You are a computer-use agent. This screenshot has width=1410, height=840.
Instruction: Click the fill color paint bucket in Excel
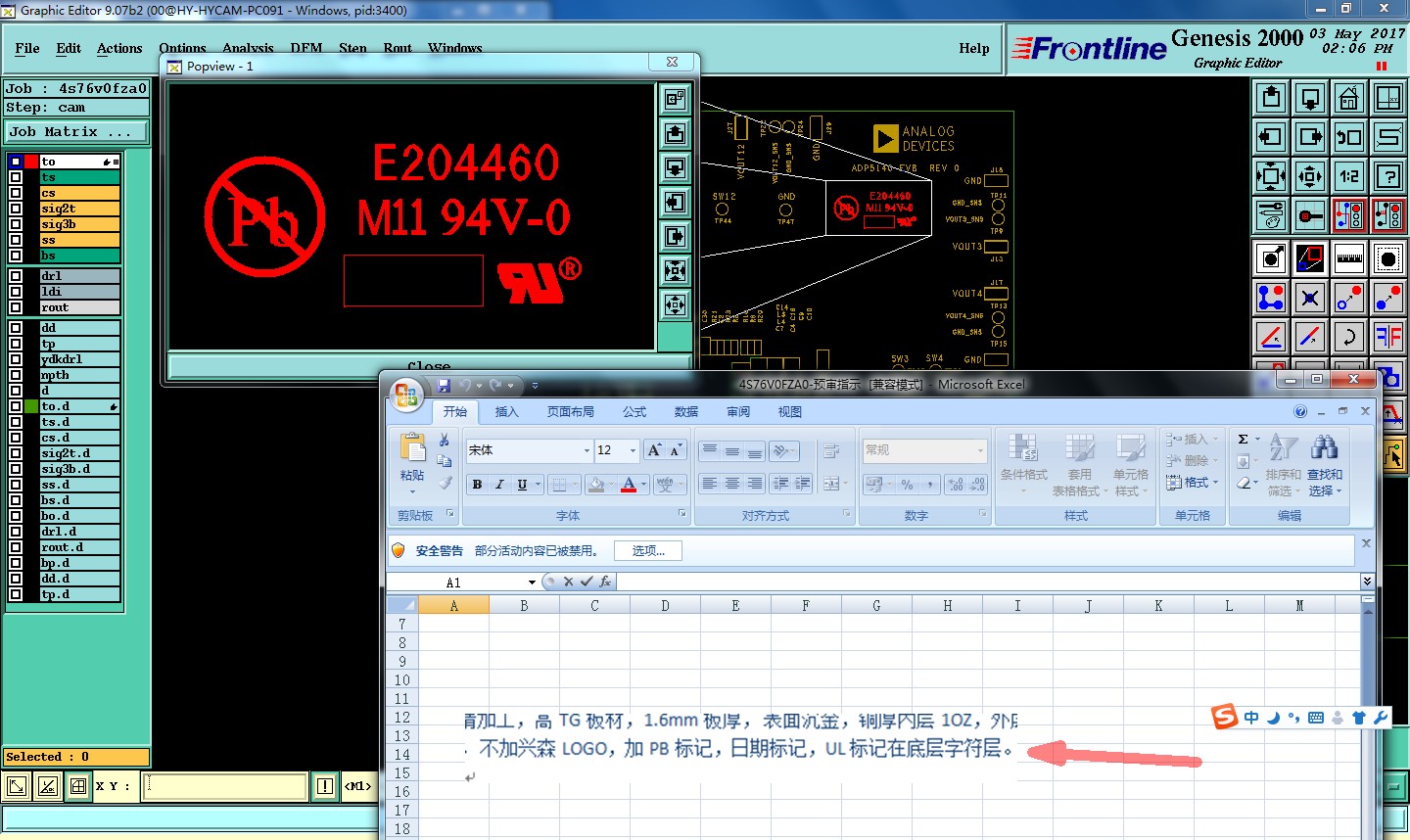(x=596, y=484)
